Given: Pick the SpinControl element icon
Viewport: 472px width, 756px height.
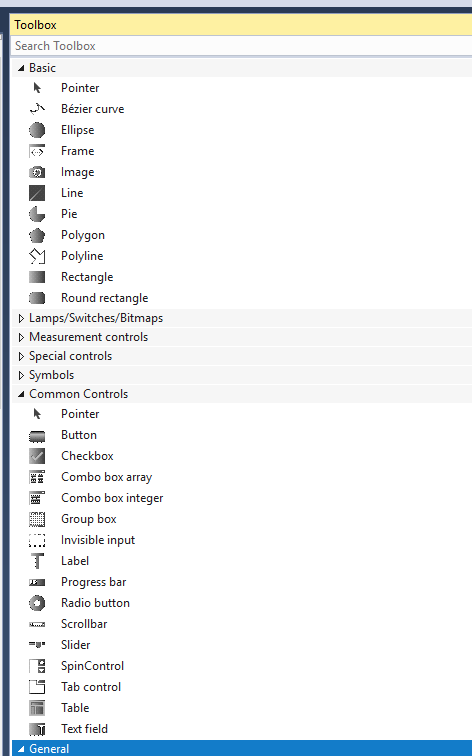Looking at the screenshot, I should [37, 666].
